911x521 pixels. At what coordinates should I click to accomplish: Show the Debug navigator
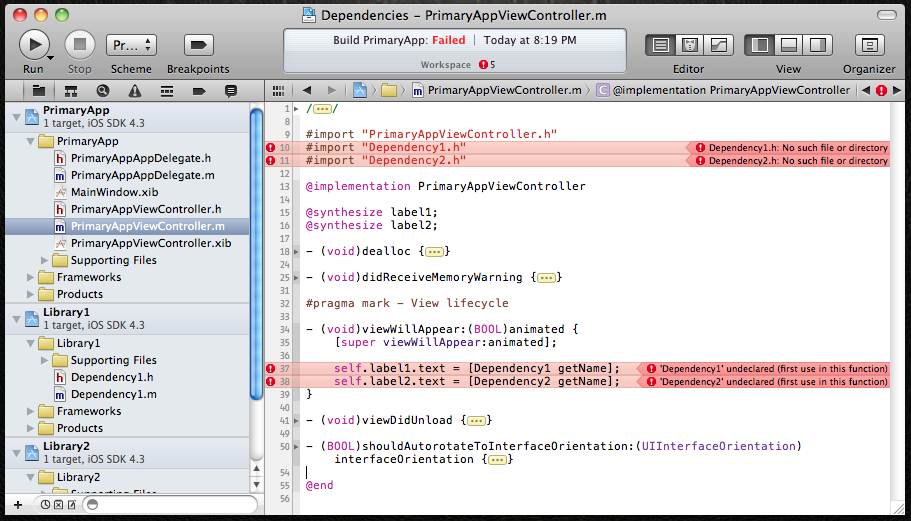pos(167,91)
